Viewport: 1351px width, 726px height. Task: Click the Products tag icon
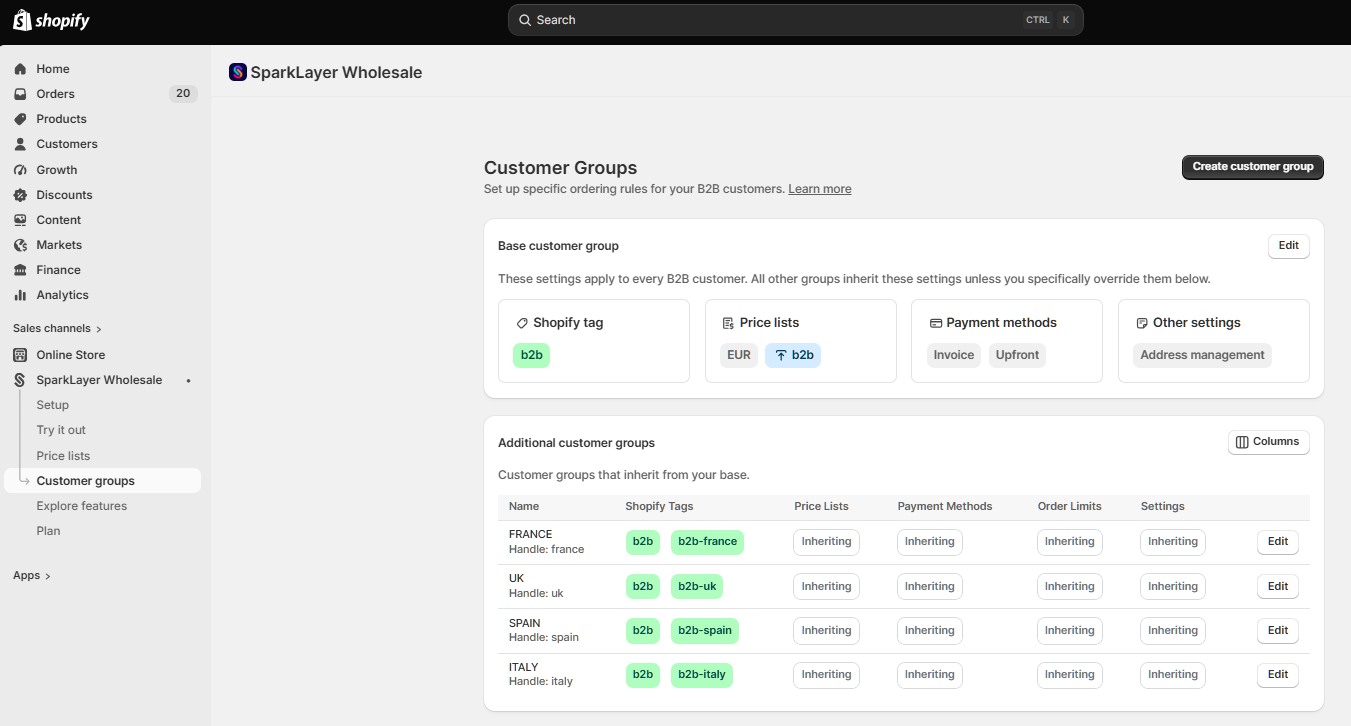coord(20,119)
